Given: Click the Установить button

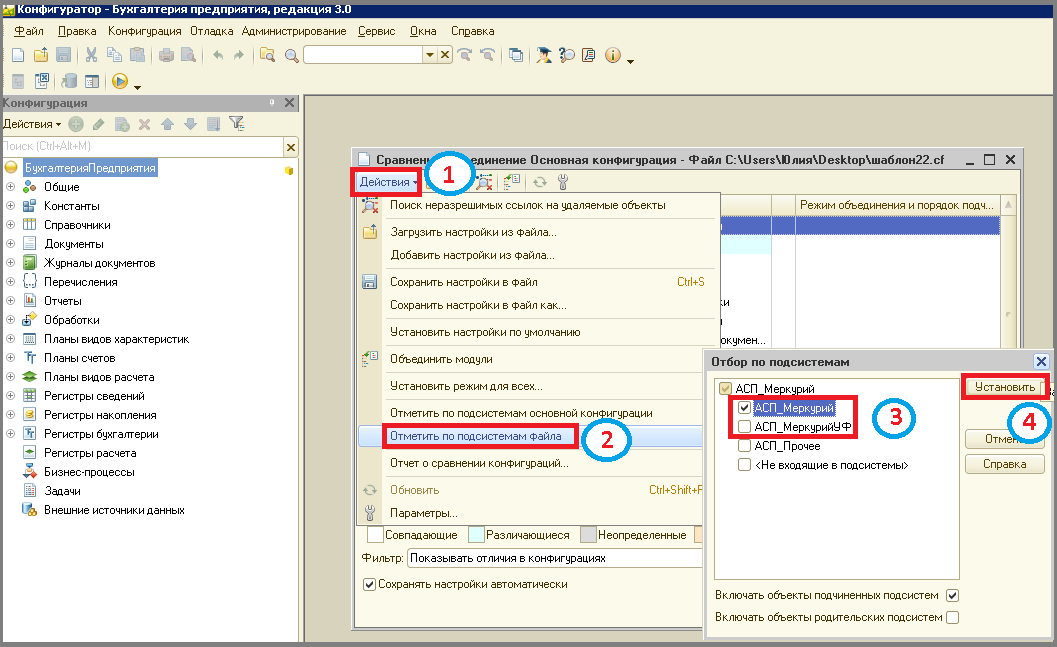Looking at the screenshot, I should [1004, 387].
